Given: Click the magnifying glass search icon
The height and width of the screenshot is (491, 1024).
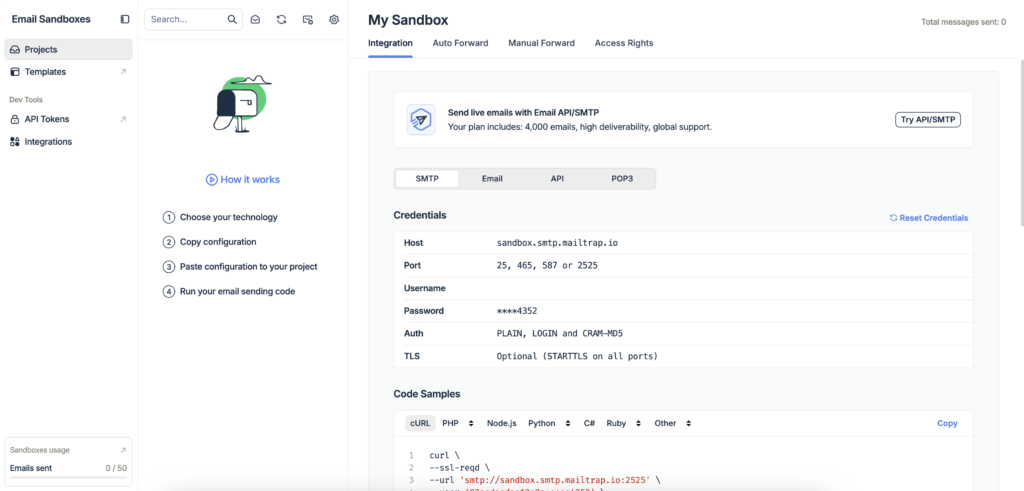Looking at the screenshot, I should (x=232, y=20).
